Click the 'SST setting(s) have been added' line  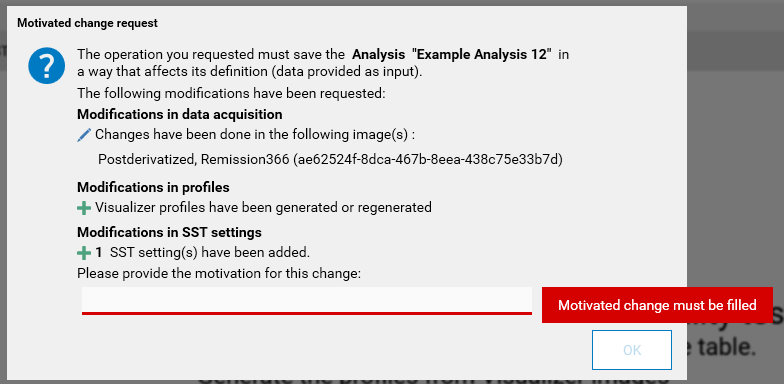pos(202,252)
